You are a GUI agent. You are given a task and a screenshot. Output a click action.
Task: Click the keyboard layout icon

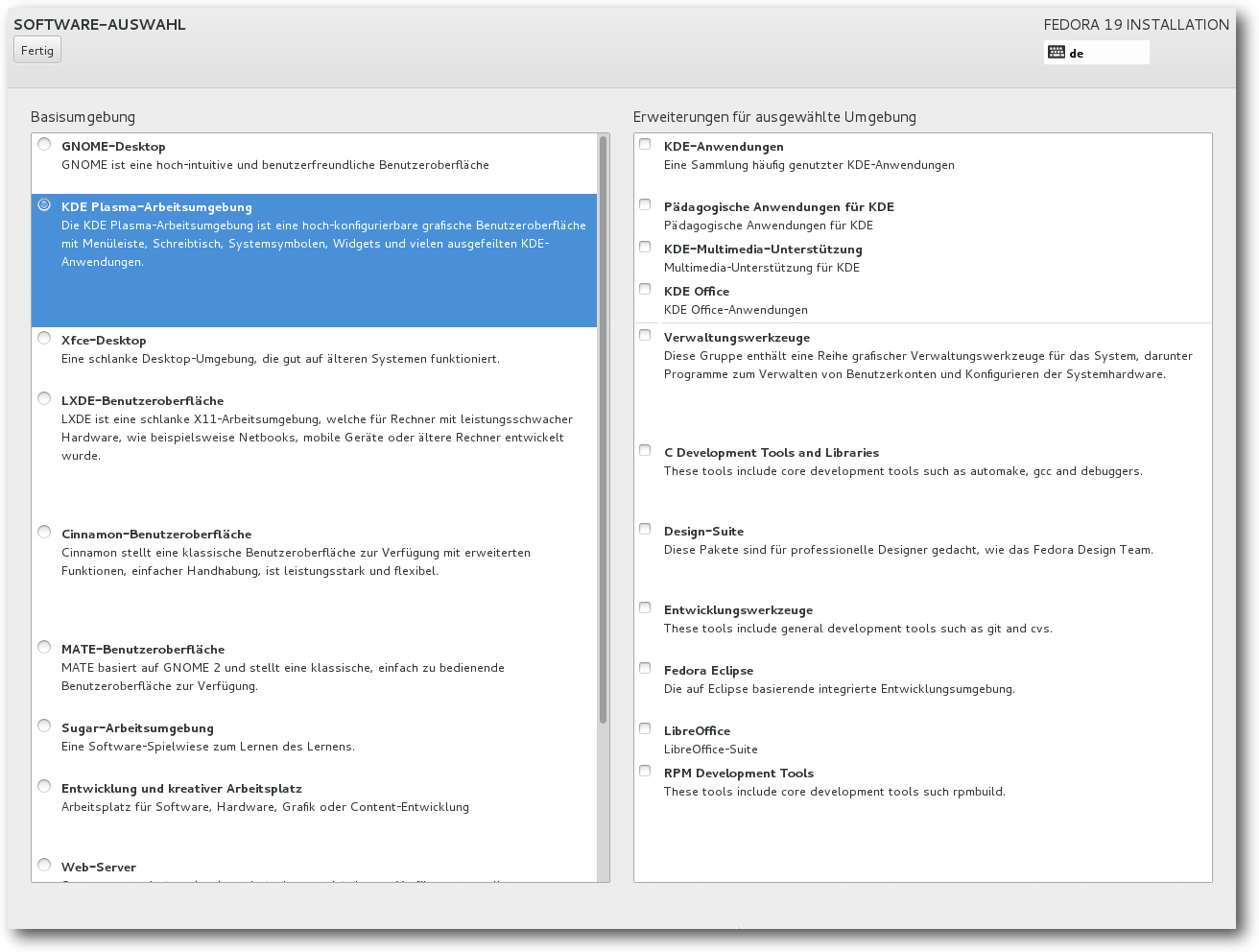coord(1057,53)
